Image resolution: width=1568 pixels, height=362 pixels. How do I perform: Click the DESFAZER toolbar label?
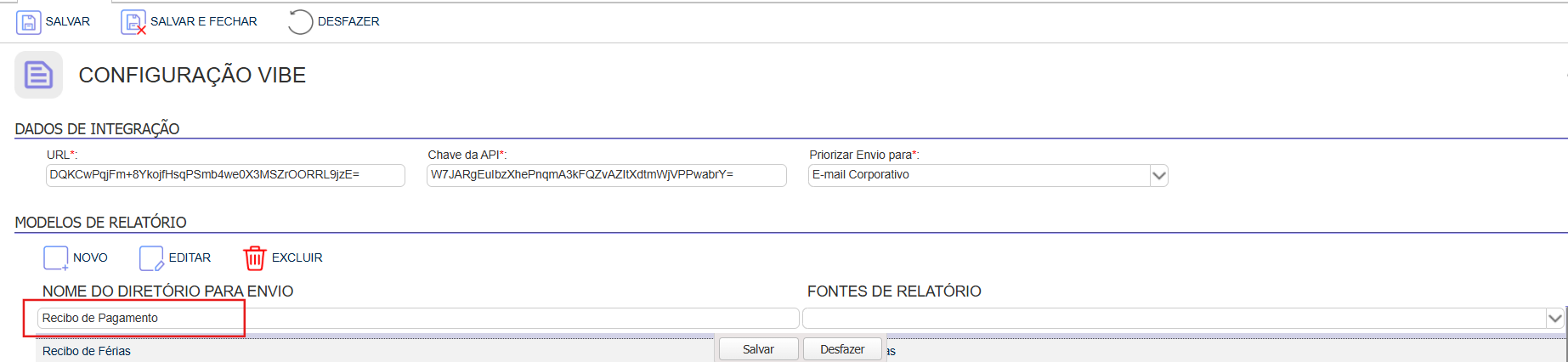click(348, 21)
